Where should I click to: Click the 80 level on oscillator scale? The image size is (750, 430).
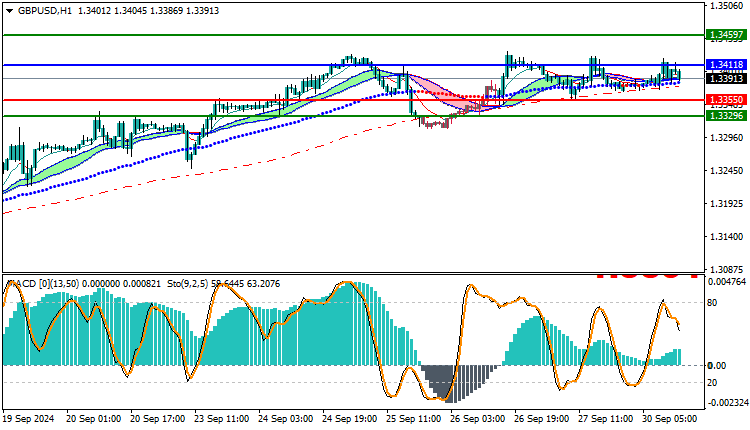(x=712, y=303)
